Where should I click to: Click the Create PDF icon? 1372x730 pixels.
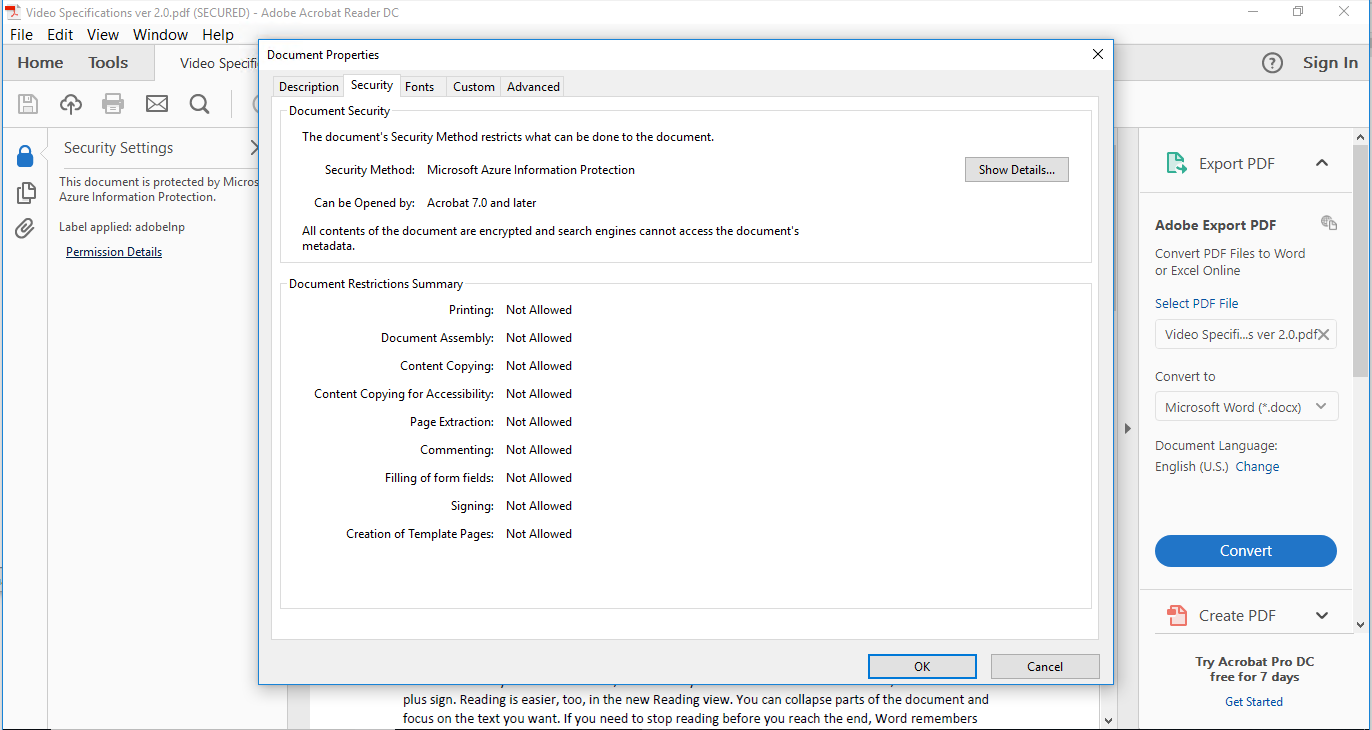(x=1178, y=614)
